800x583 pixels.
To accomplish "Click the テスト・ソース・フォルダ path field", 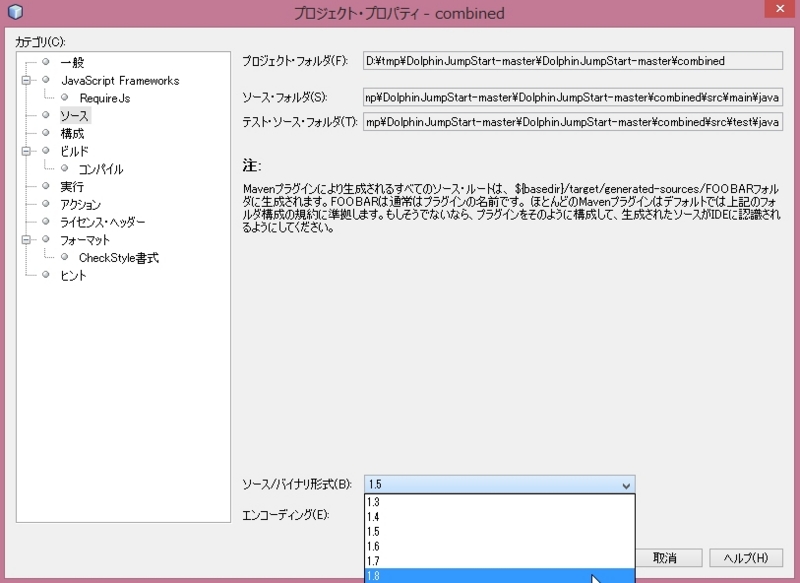I will click(572, 122).
